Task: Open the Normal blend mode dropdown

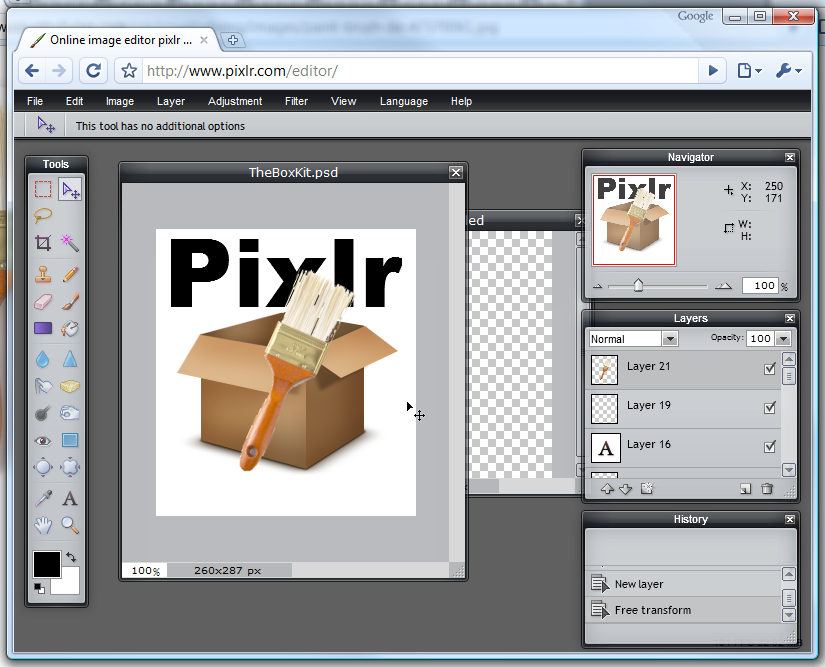Action: point(633,339)
